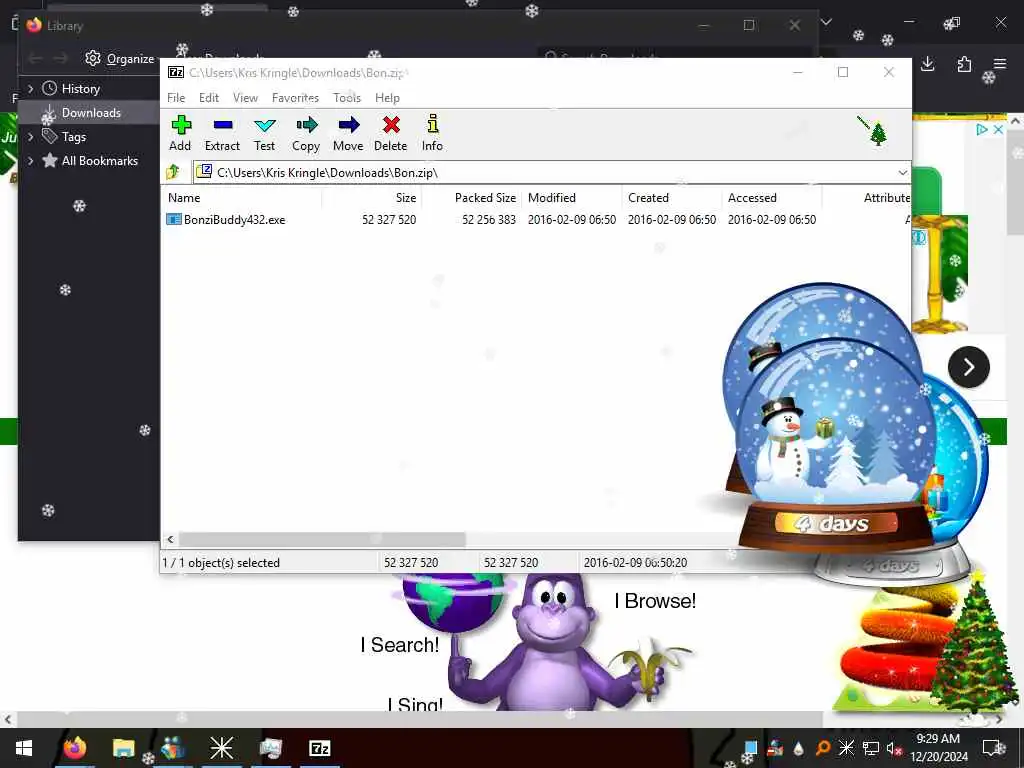Open the Firefox tab list chevron
Viewport: 1024px width, 768px height.
click(826, 22)
